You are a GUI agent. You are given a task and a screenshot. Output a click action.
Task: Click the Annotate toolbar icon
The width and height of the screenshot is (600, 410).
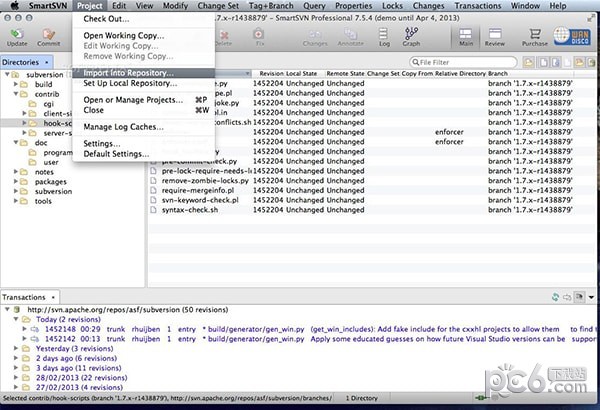pyautogui.click(x=351, y=37)
